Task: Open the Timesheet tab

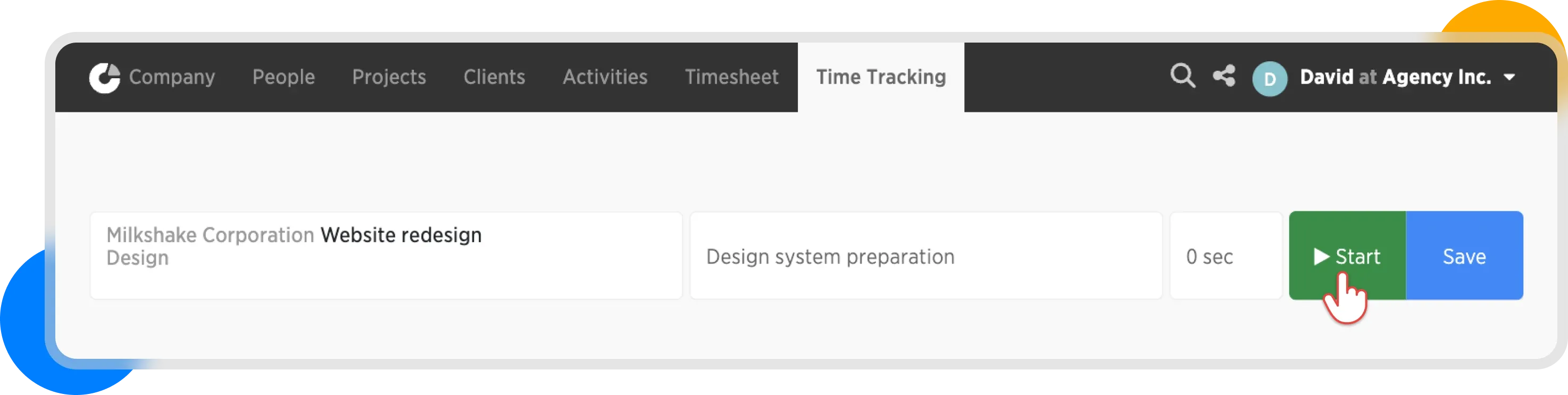Action: pyautogui.click(x=732, y=77)
